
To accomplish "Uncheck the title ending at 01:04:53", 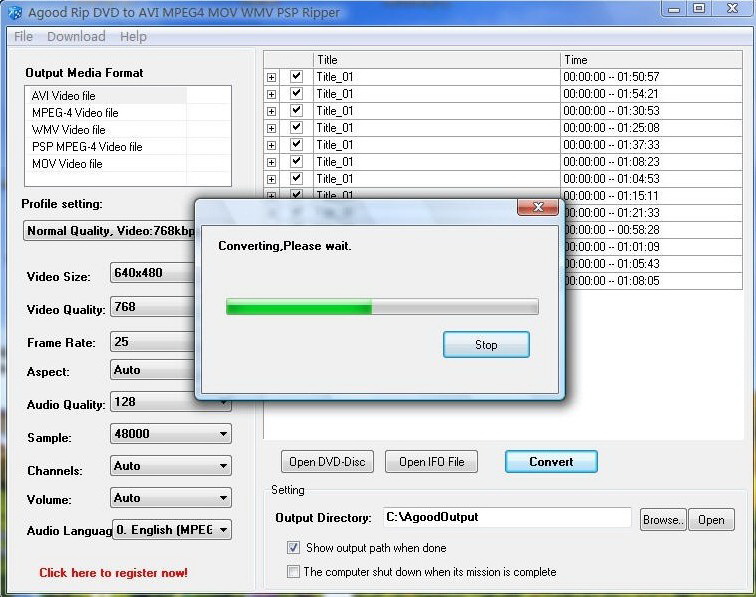I will pyautogui.click(x=297, y=178).
